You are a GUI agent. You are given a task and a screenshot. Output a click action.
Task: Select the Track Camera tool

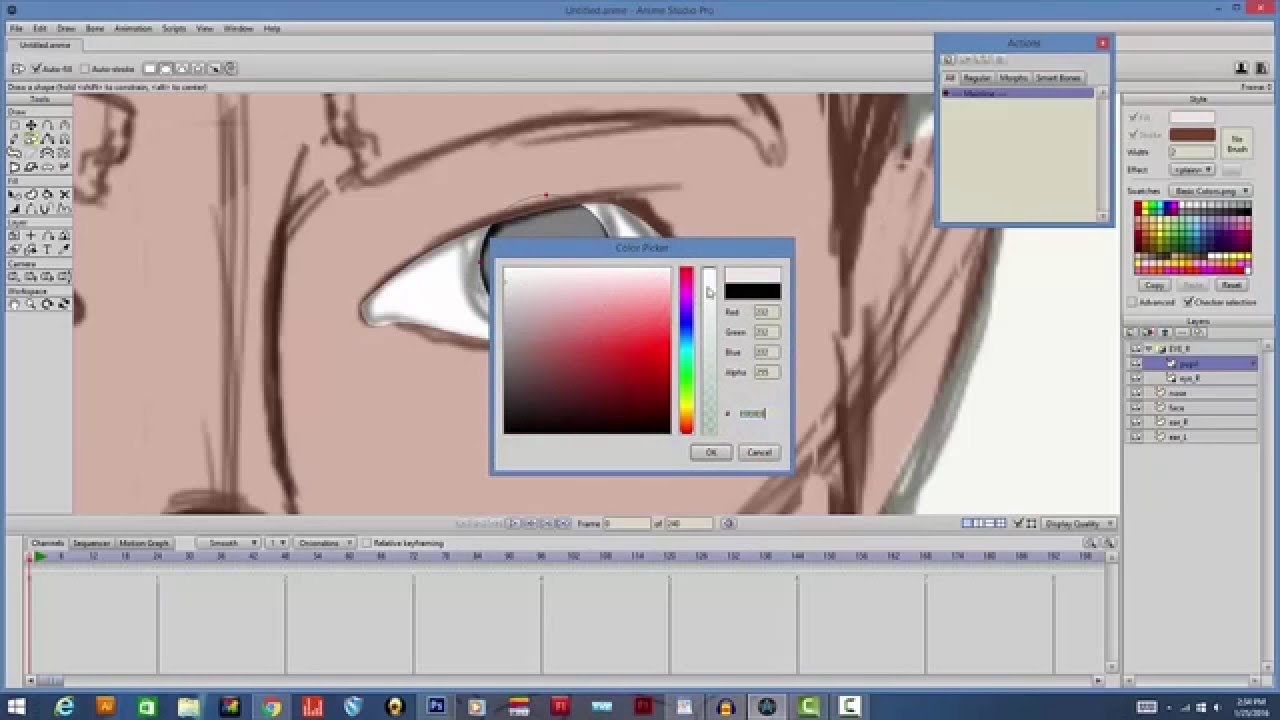click(x=15, y=276)
